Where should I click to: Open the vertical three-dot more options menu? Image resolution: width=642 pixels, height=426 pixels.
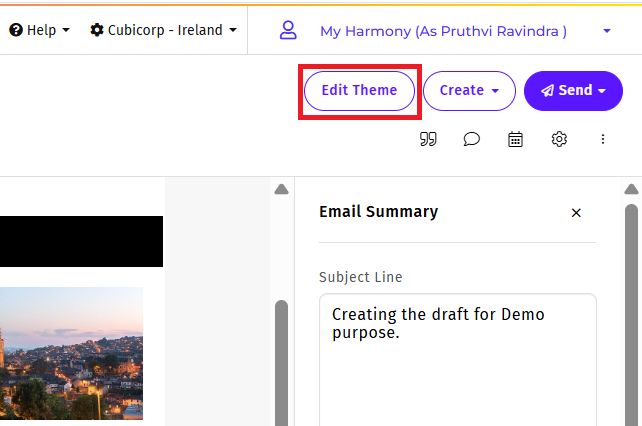coord(603,140)
